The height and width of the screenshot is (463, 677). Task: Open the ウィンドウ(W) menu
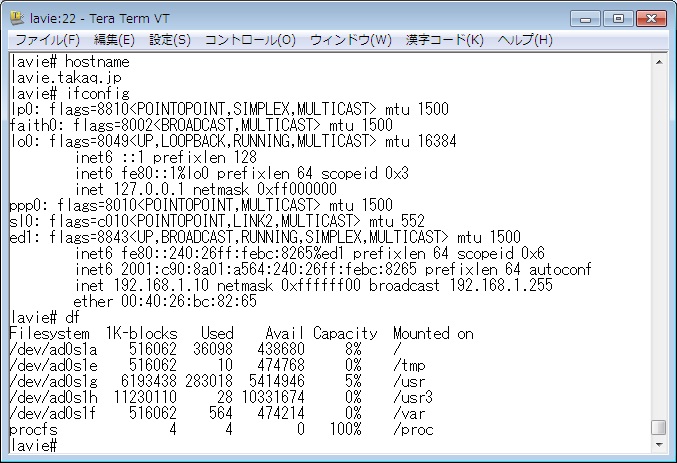tap(351, 40)
